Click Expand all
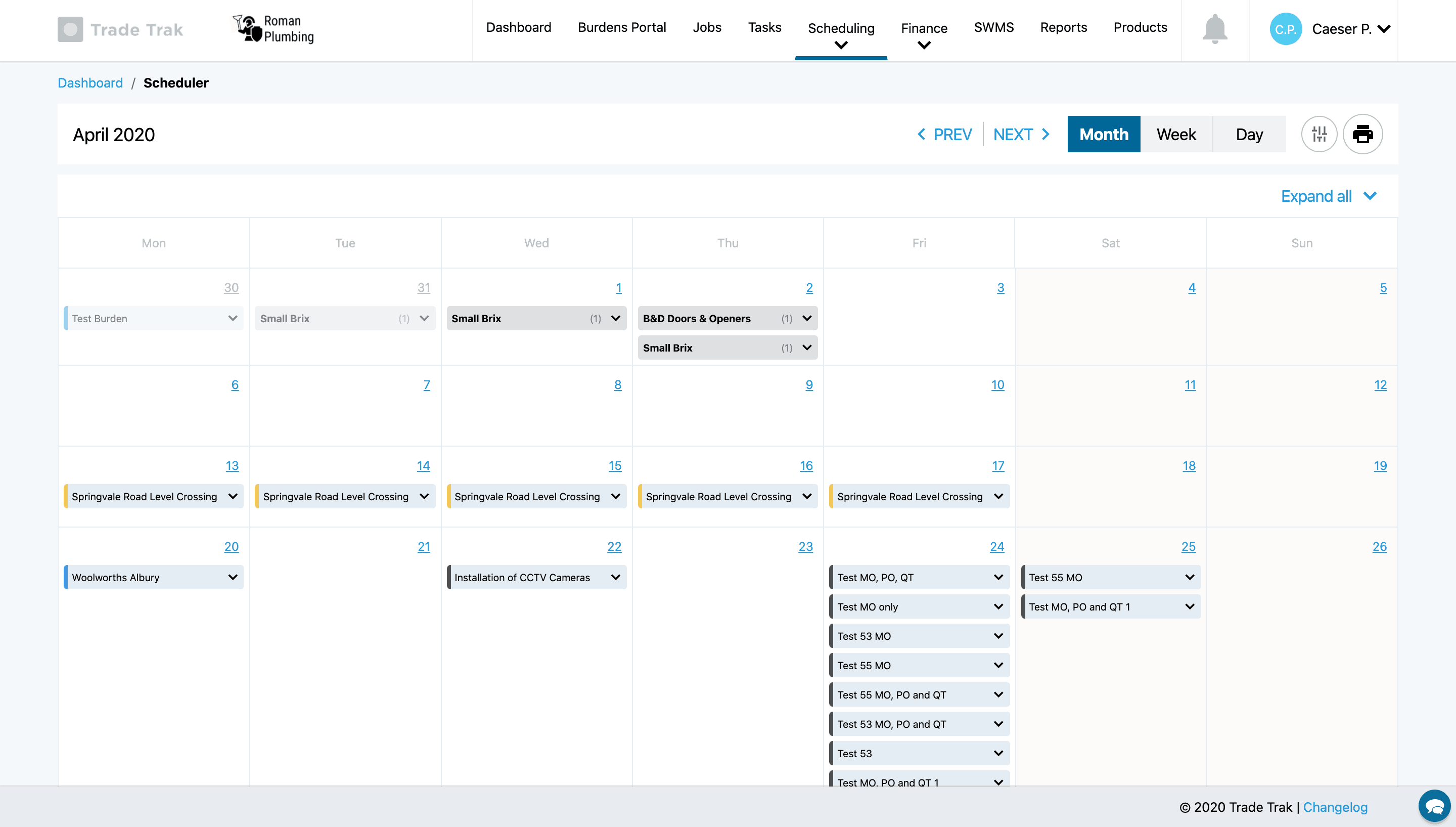The height and width of the screenshot is (827, 1456). [x=1328, y=196]
